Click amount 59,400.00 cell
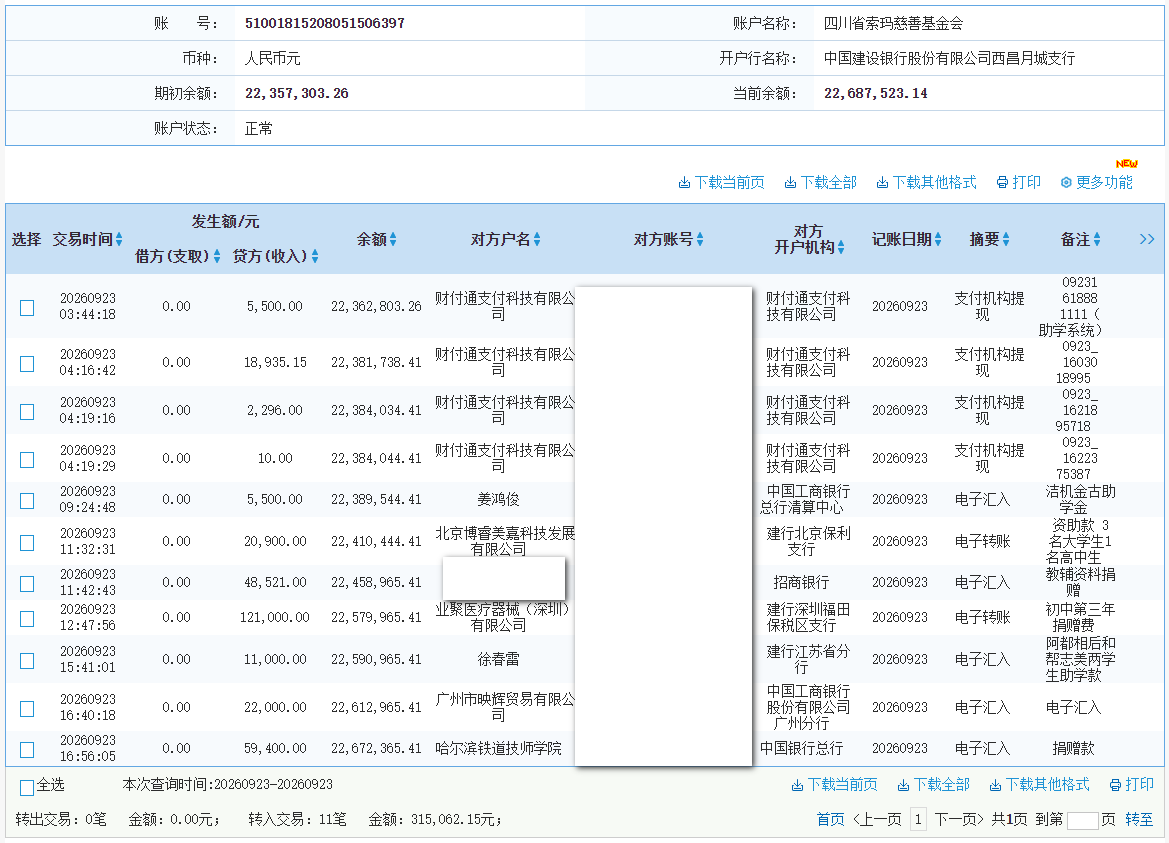 pyautogui.click(x=275, y=748)
